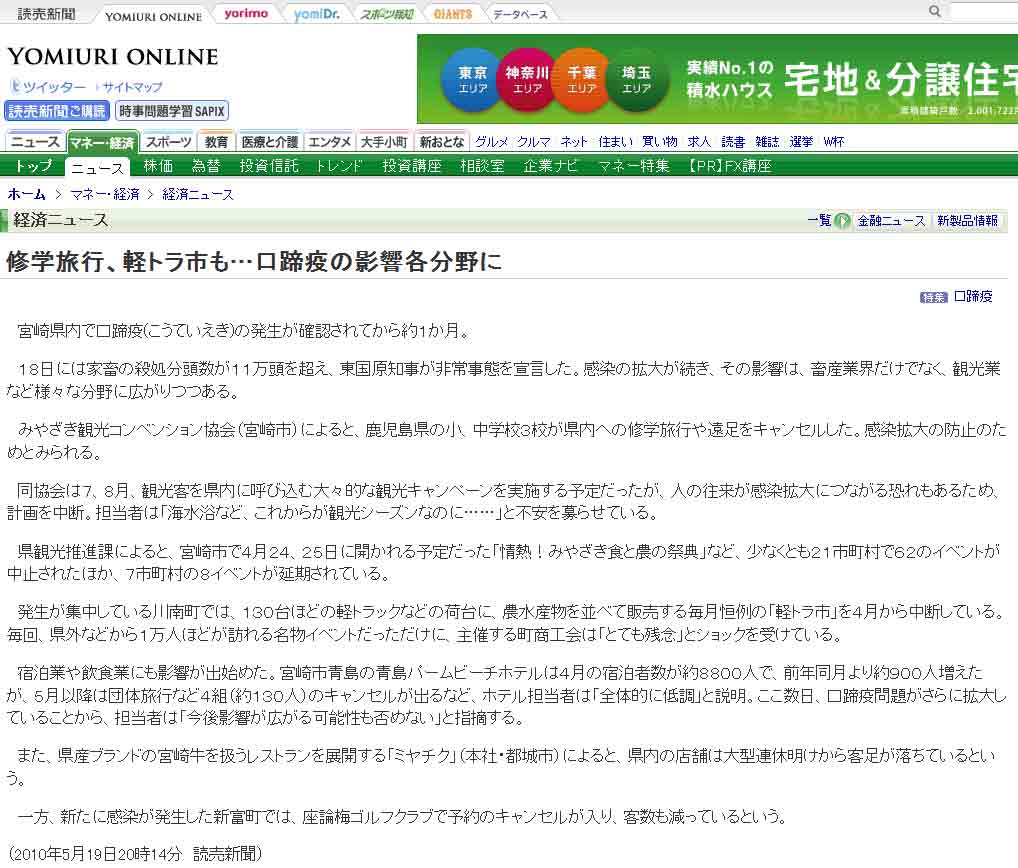Open the Twitter link with bird icon
Viewport: 1018px width, 868px height.
tap(48, 87)
